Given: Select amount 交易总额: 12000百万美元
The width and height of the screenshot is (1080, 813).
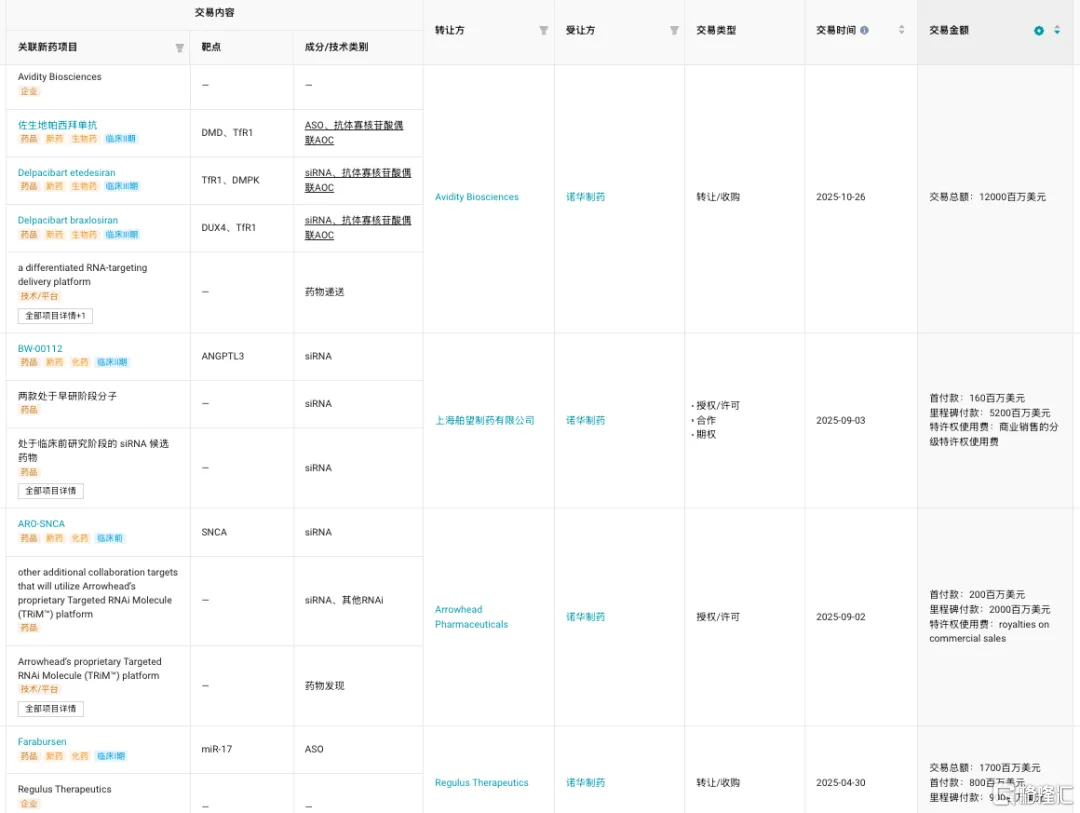Looking at the screenshot, I should click(x=987, y=197).
